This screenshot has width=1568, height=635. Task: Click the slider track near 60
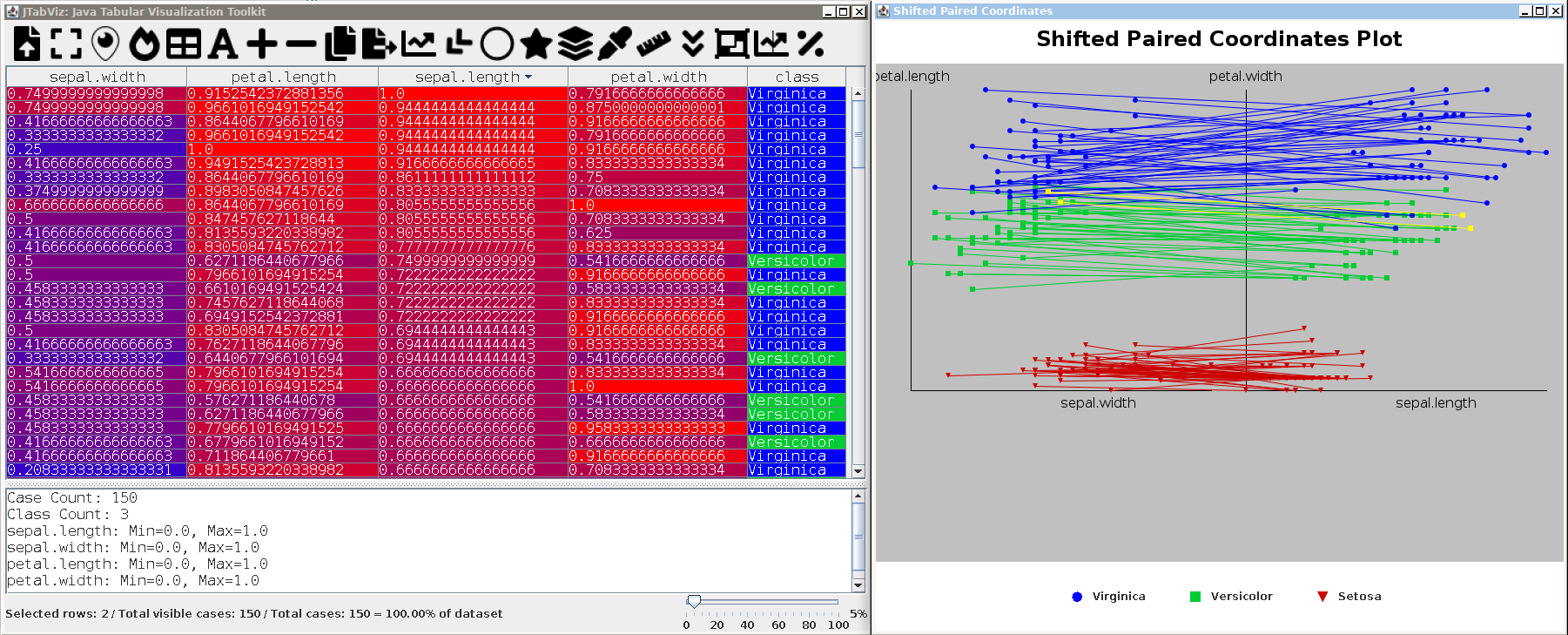pyautogui.click(x=777, y=602)
